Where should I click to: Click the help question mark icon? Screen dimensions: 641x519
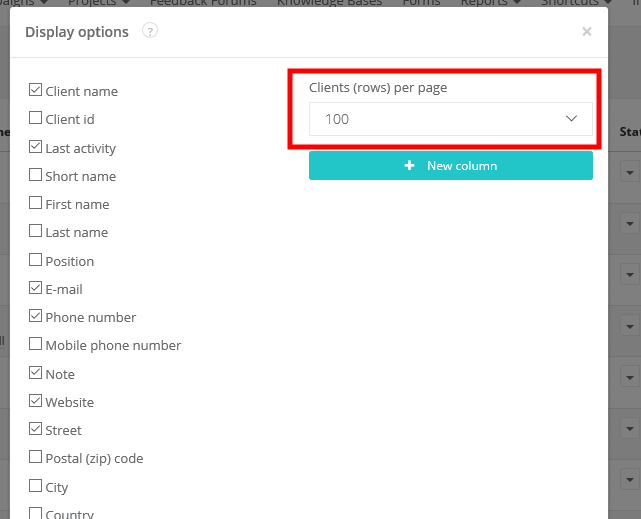(150, 31)
